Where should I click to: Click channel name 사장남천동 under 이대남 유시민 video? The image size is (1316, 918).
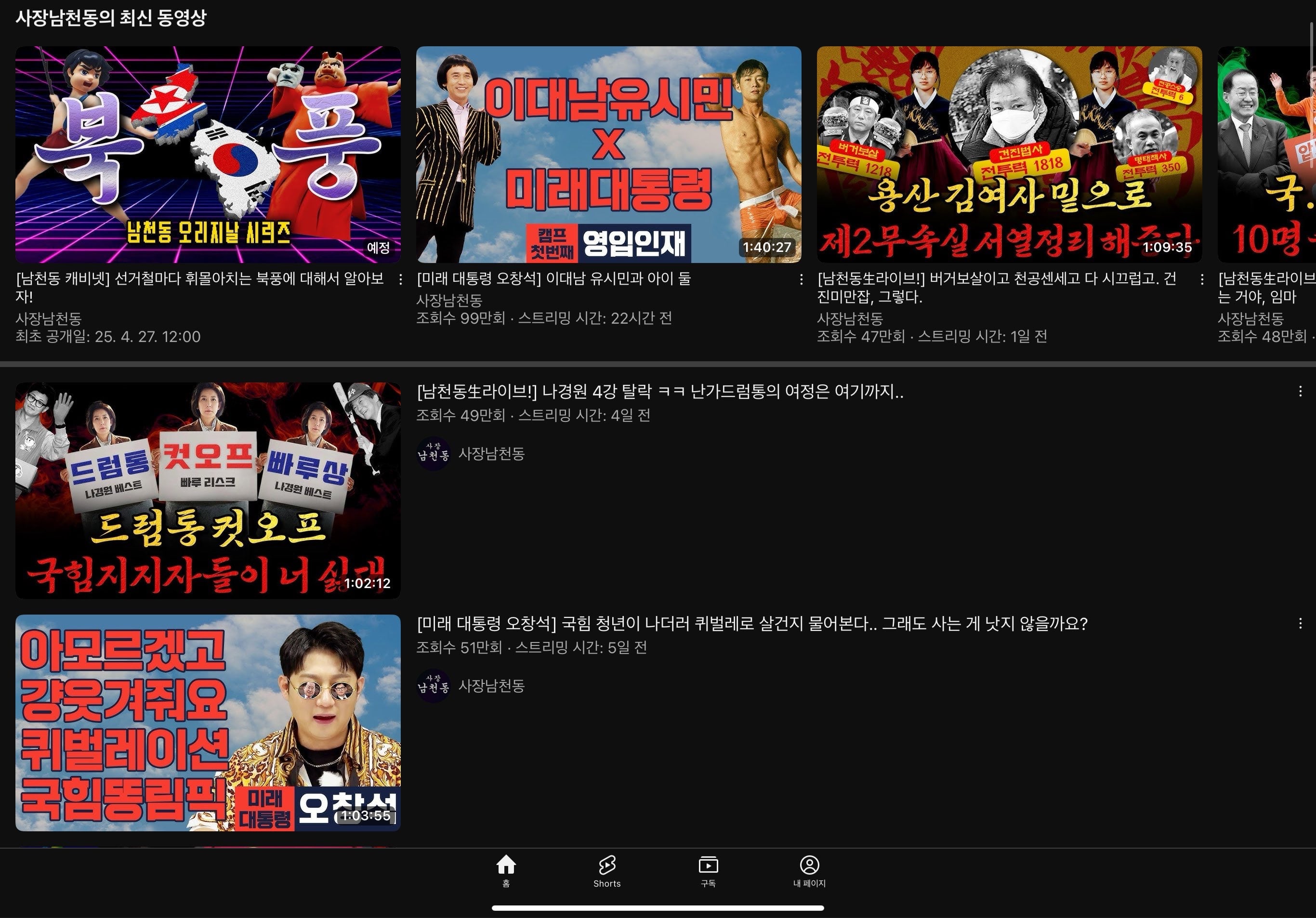point(449,300)
